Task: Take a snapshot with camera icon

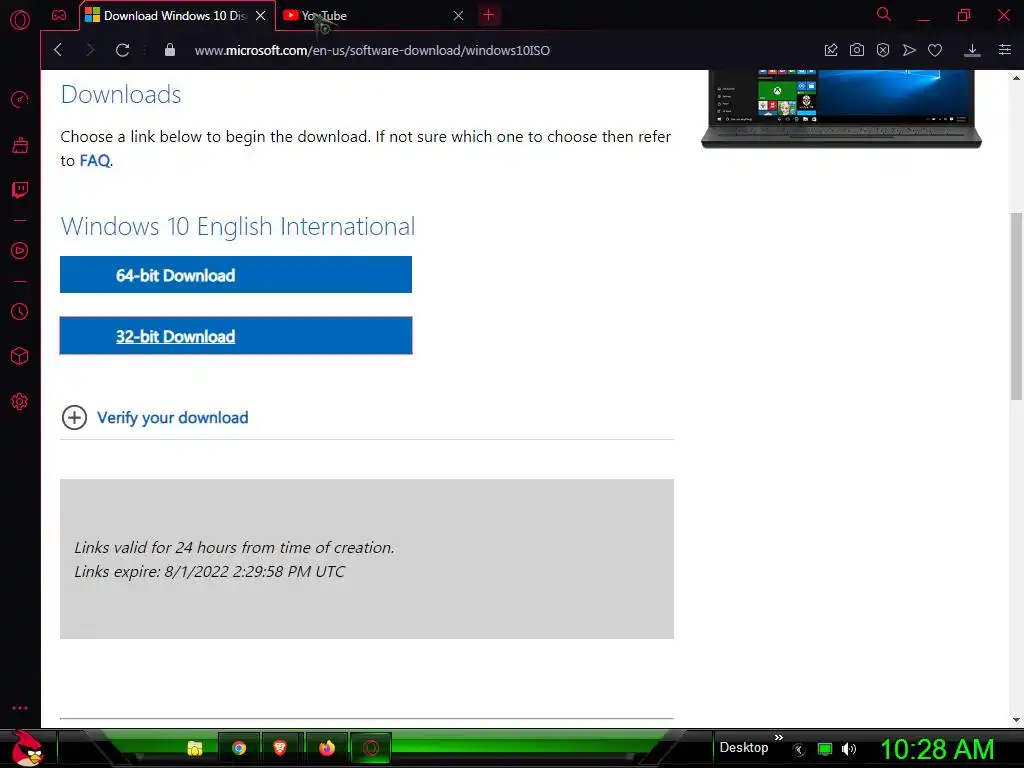Action: (857, 50)
